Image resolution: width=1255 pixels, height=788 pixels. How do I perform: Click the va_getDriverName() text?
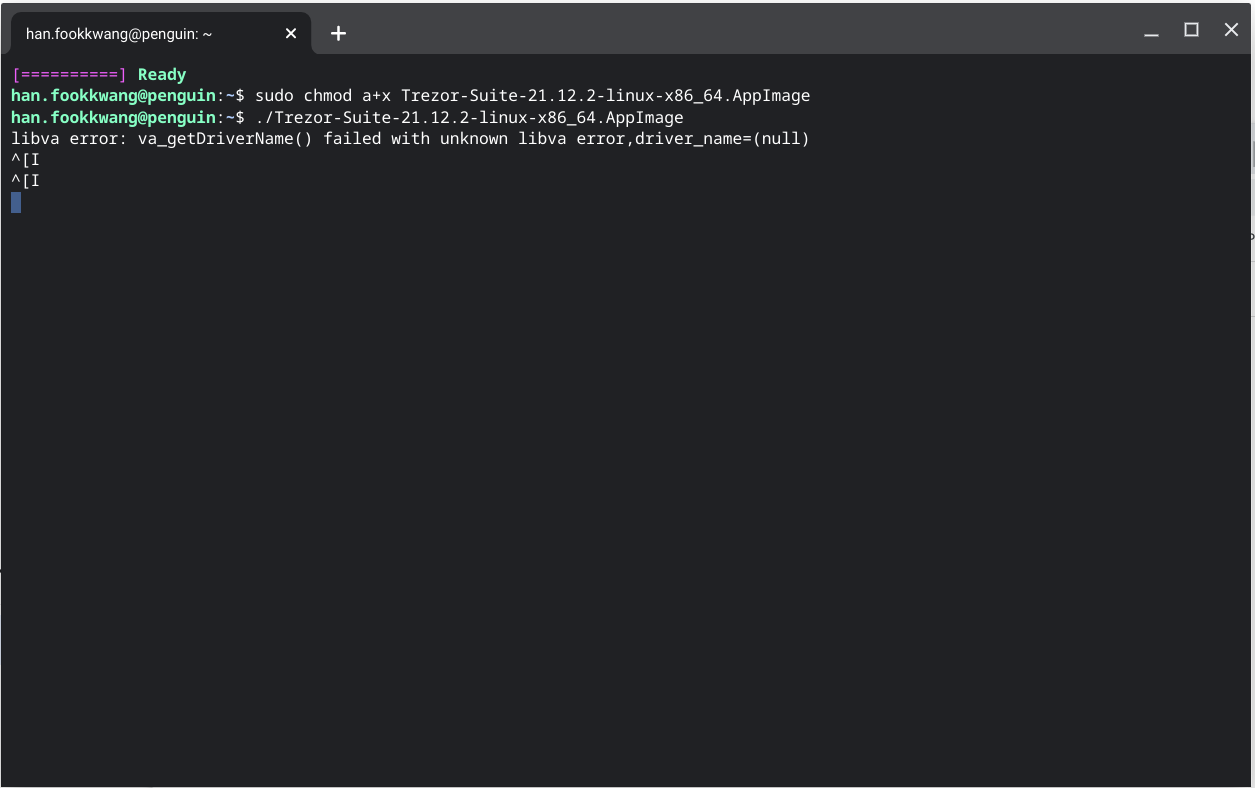coord(225,139)
